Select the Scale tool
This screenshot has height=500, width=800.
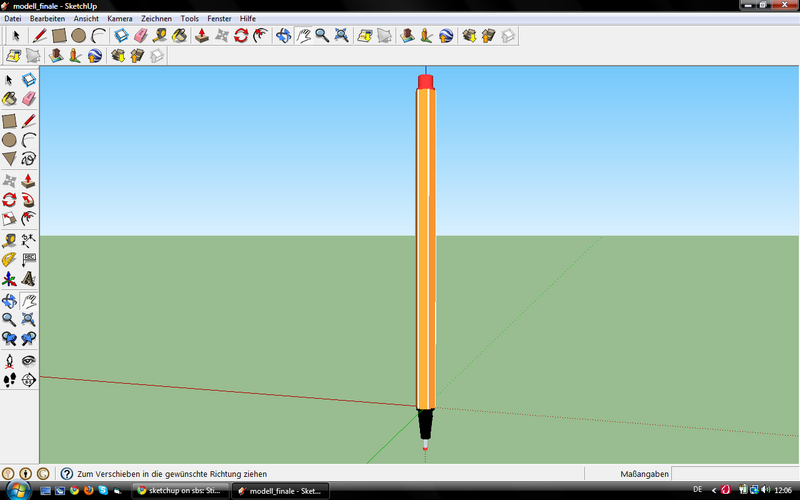(x=10, y=219)
